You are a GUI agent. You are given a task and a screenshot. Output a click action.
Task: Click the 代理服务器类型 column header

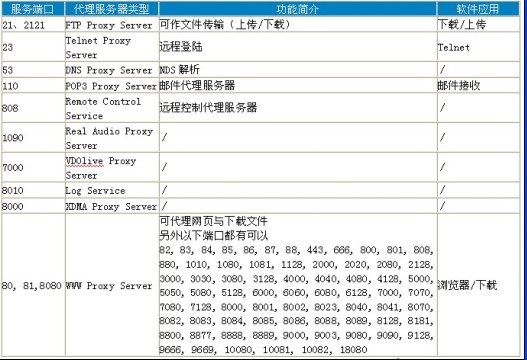112,9
